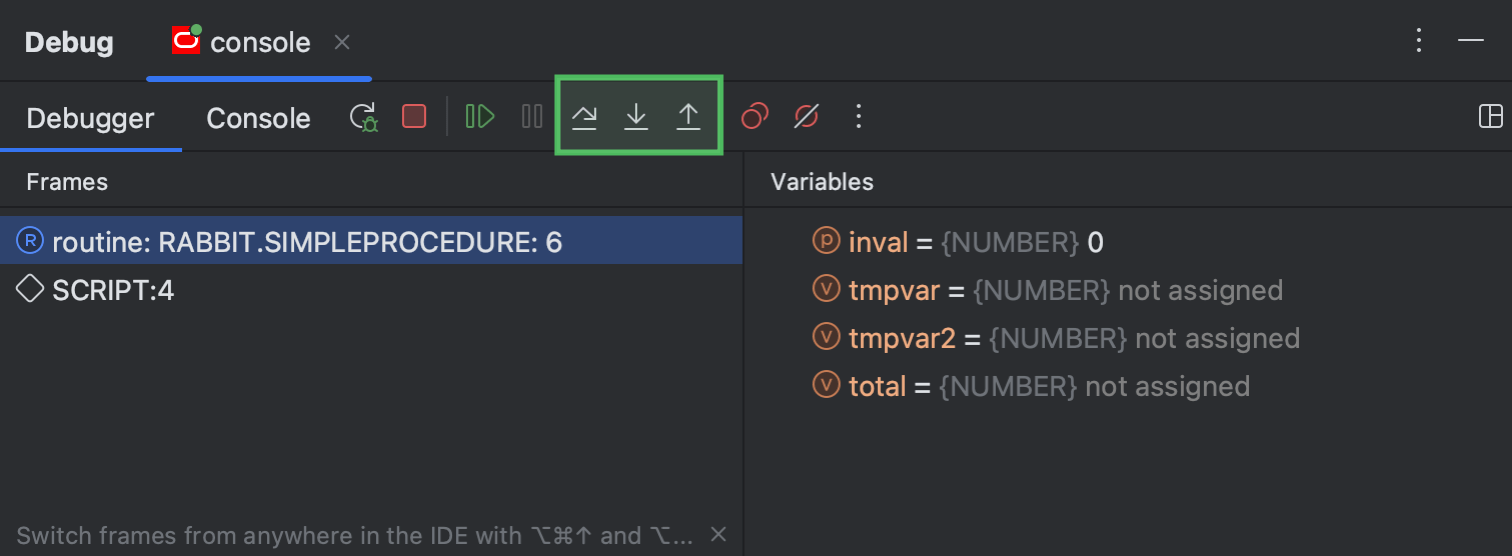This screenshot has height=556, width=1512.
Task: Click the Step Over icon
Action: (x=584, y=117)
